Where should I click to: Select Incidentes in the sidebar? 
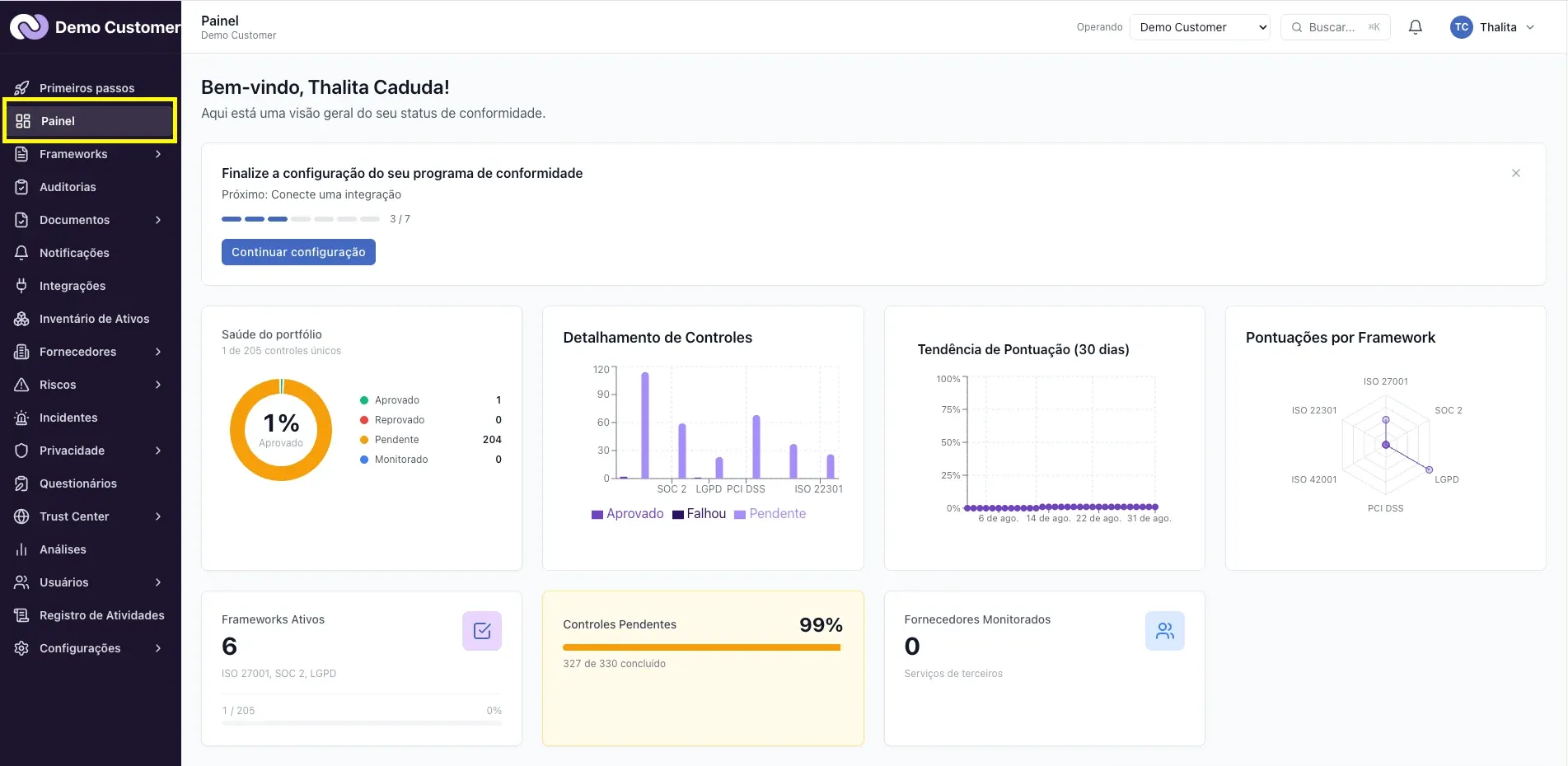pos(90,418)
